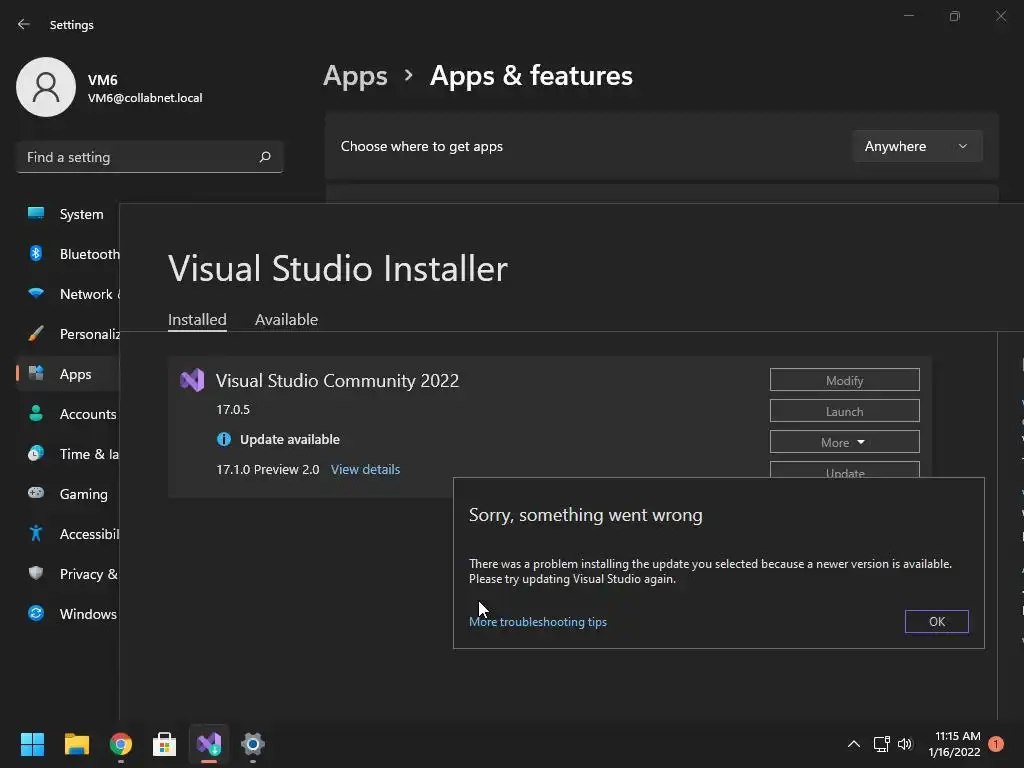1024x768 pixels.
Task: Click the Modify button
Action: point(844,380)
